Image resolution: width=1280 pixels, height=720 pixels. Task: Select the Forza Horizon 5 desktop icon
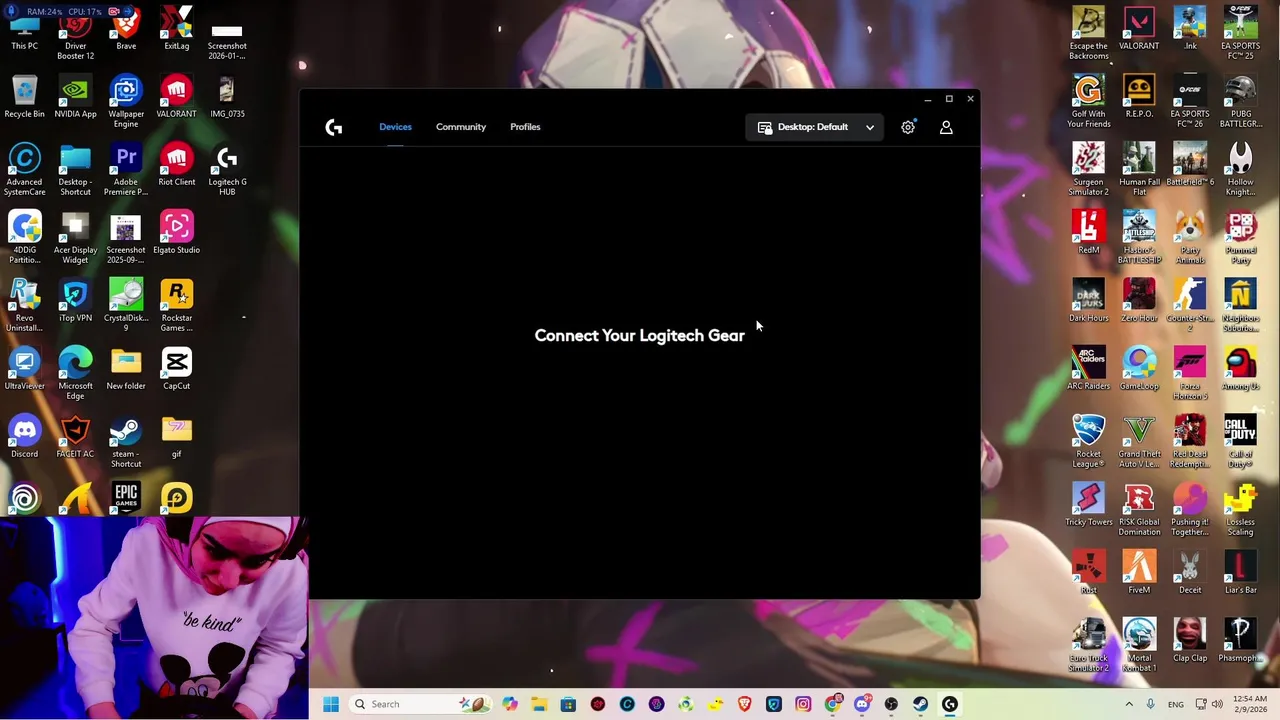pyautogui.click(x=1190, y=374)
